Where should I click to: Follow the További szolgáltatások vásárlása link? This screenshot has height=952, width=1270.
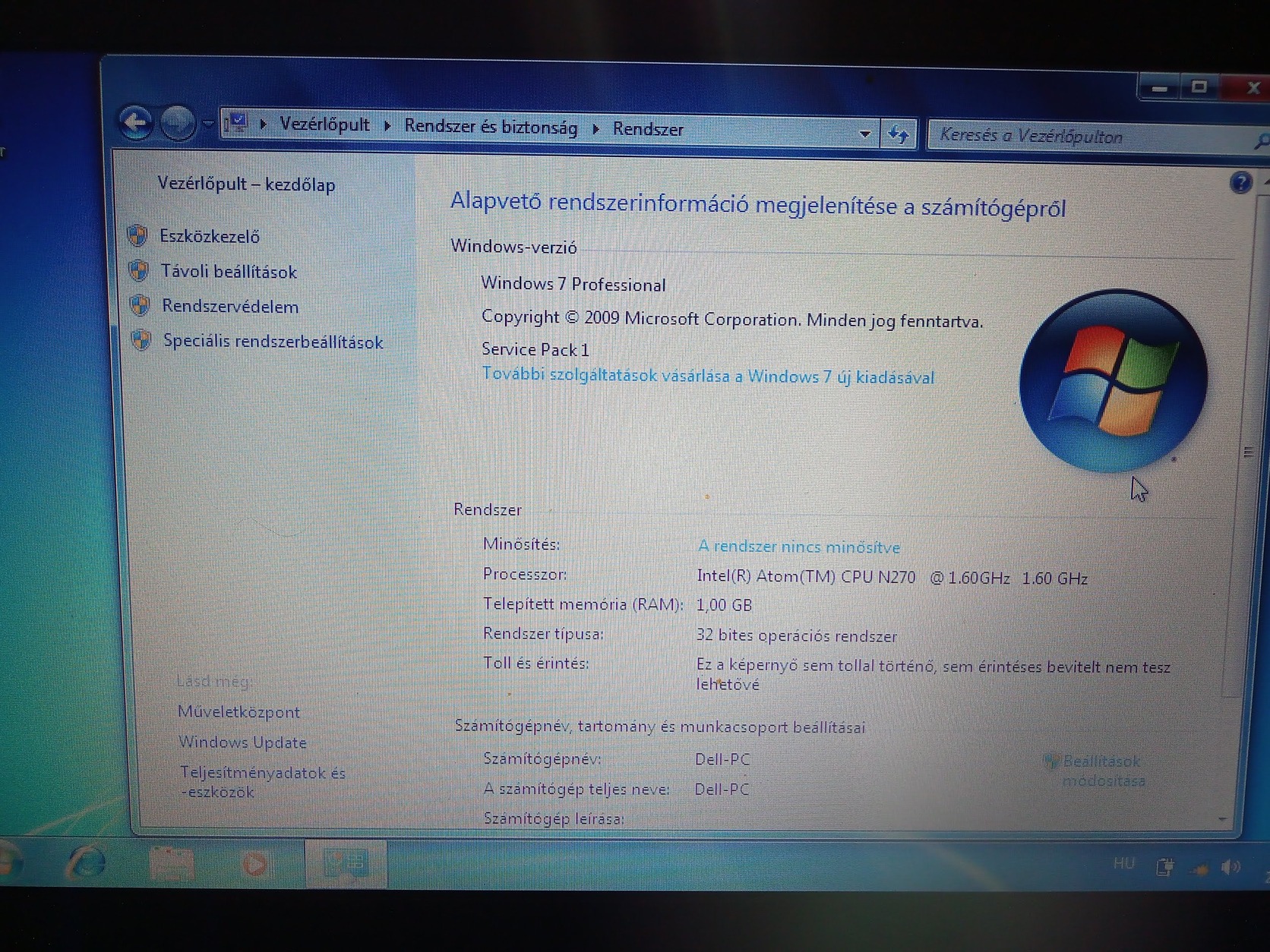(x=708, y=376)
